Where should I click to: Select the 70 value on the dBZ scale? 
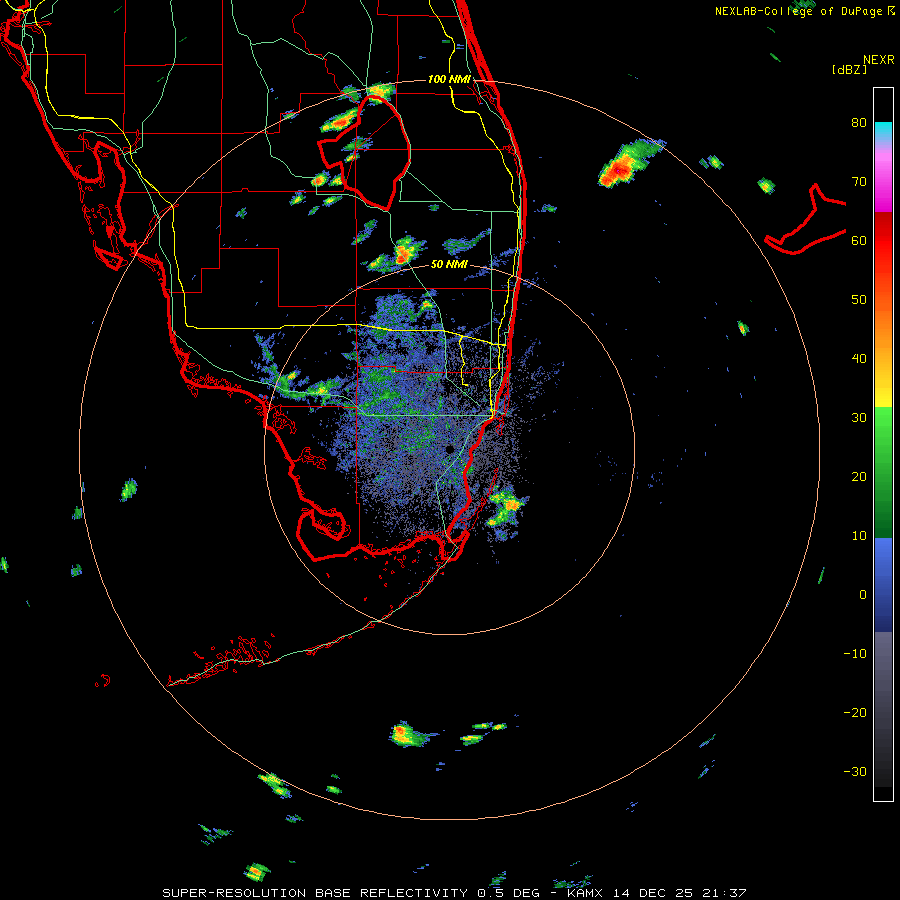tap(859, 182)
